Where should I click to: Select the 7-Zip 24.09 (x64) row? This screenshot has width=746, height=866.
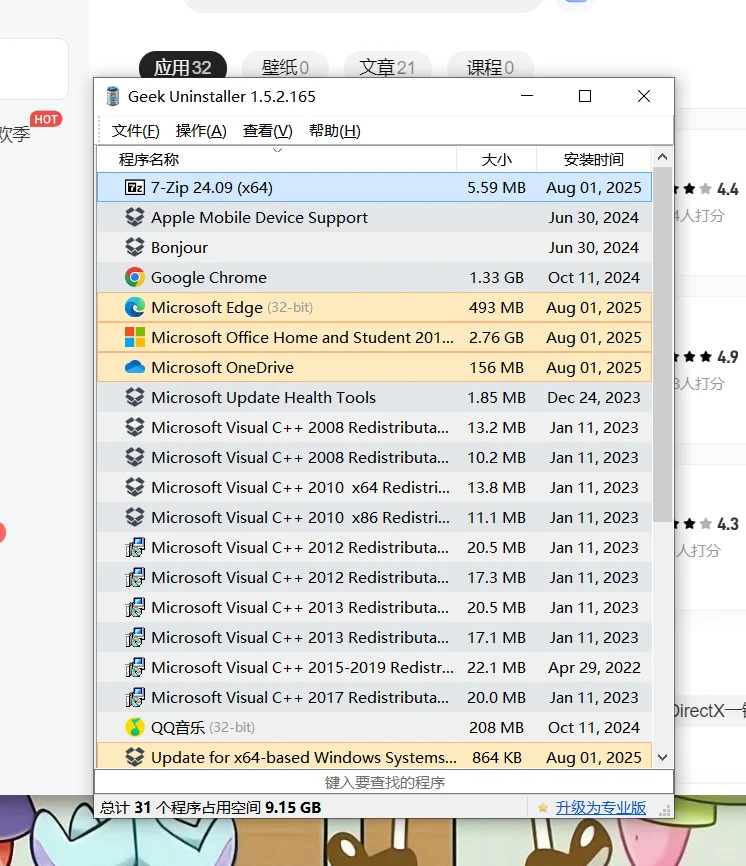point(374,187)
